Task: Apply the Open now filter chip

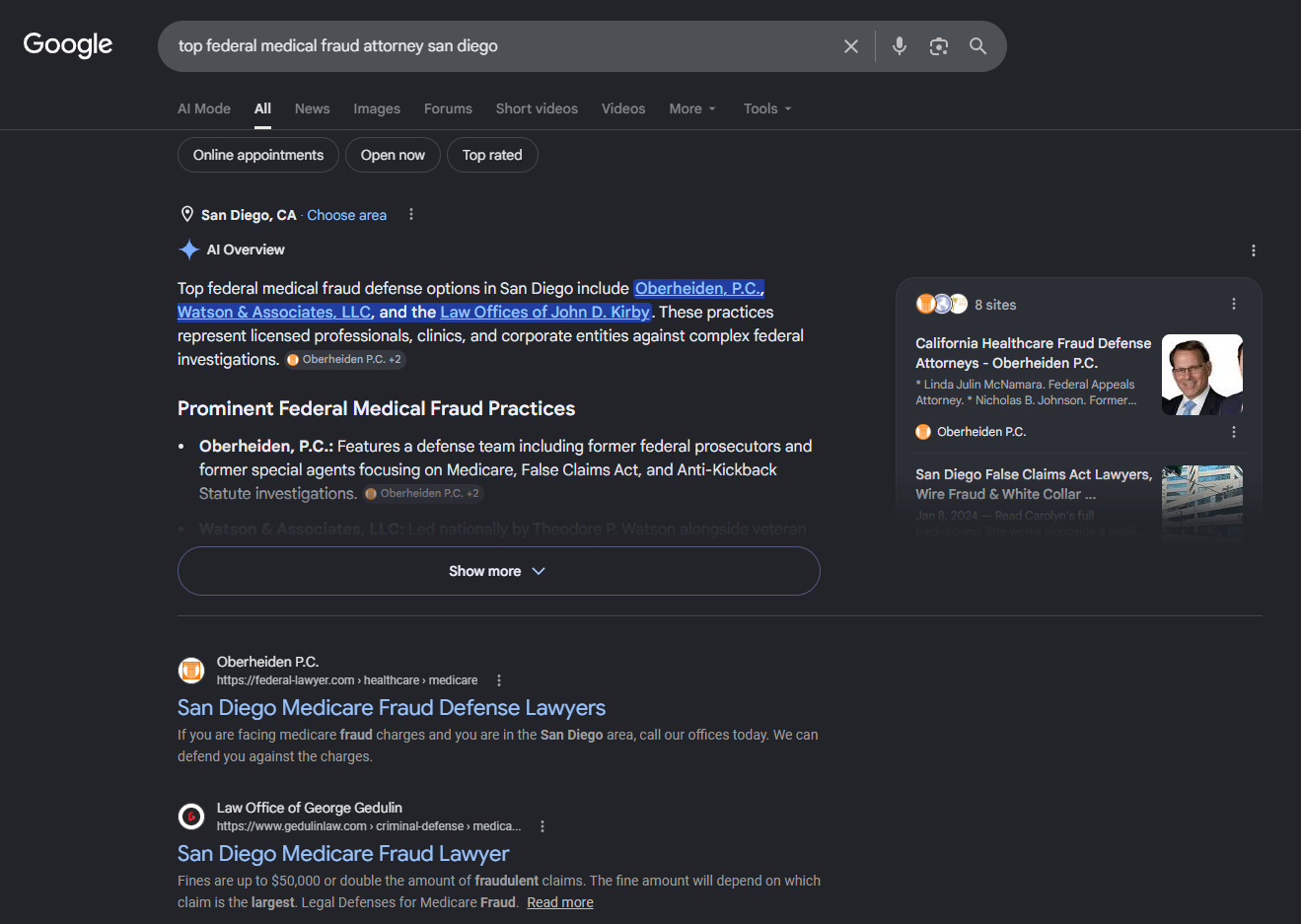Action: coord(393,155)
